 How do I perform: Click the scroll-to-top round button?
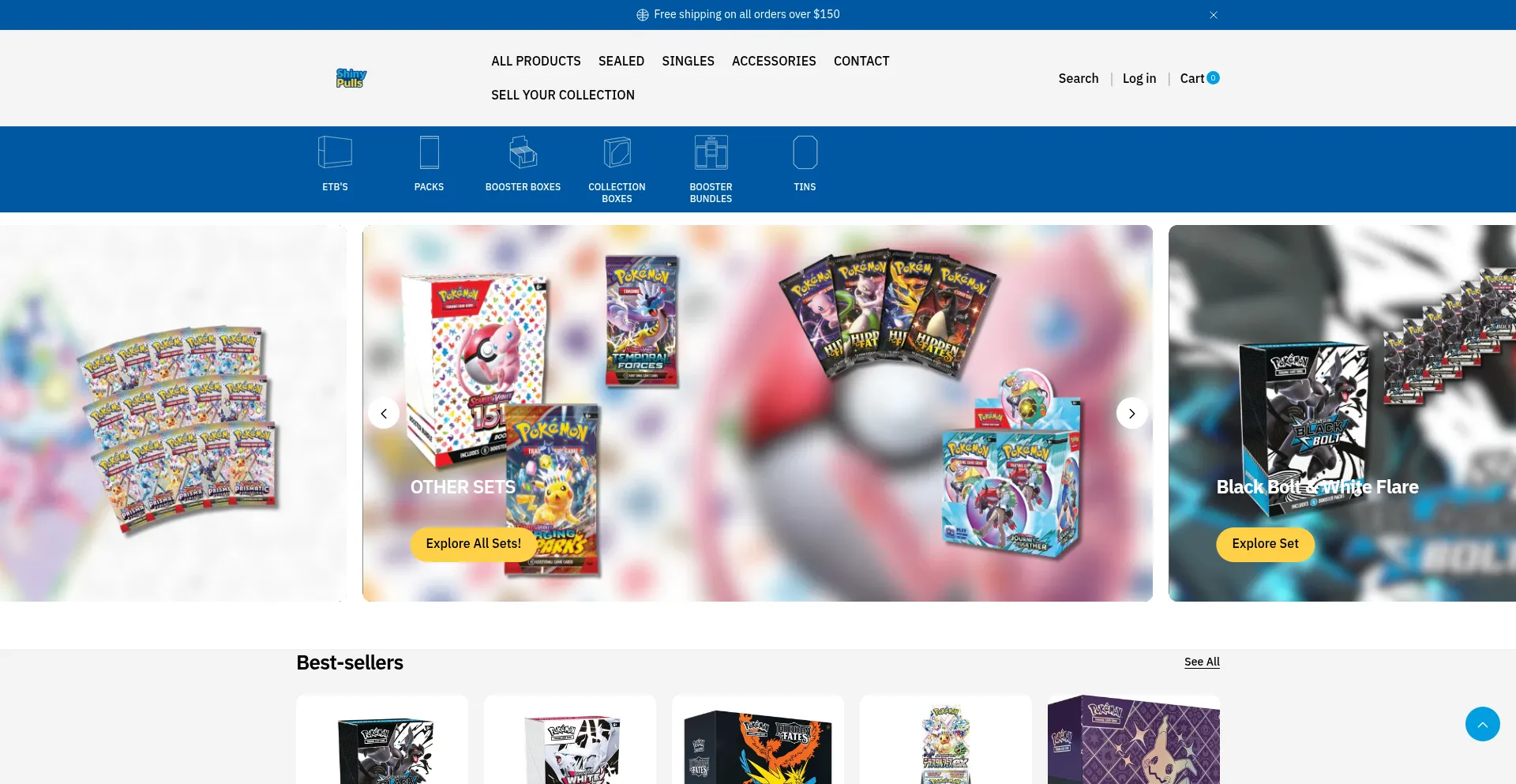click(x=1482, y=724)
